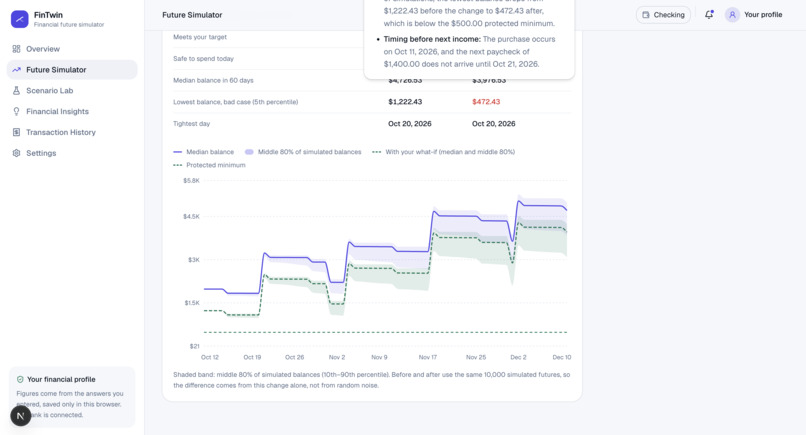This screenshot has width=806, height=435.
Task: Click the financial profile shield check icon
Action: tap(20, 379)
